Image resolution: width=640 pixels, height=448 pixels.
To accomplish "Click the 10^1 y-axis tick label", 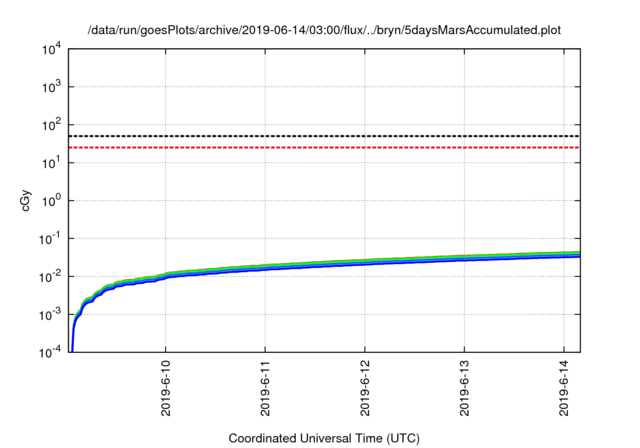I will coord(52,162).
